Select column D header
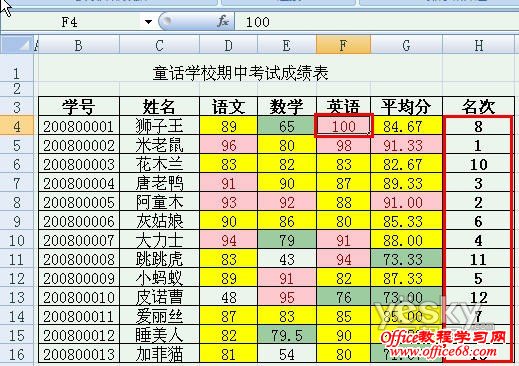The image size is (519, 366). (228, 45)
